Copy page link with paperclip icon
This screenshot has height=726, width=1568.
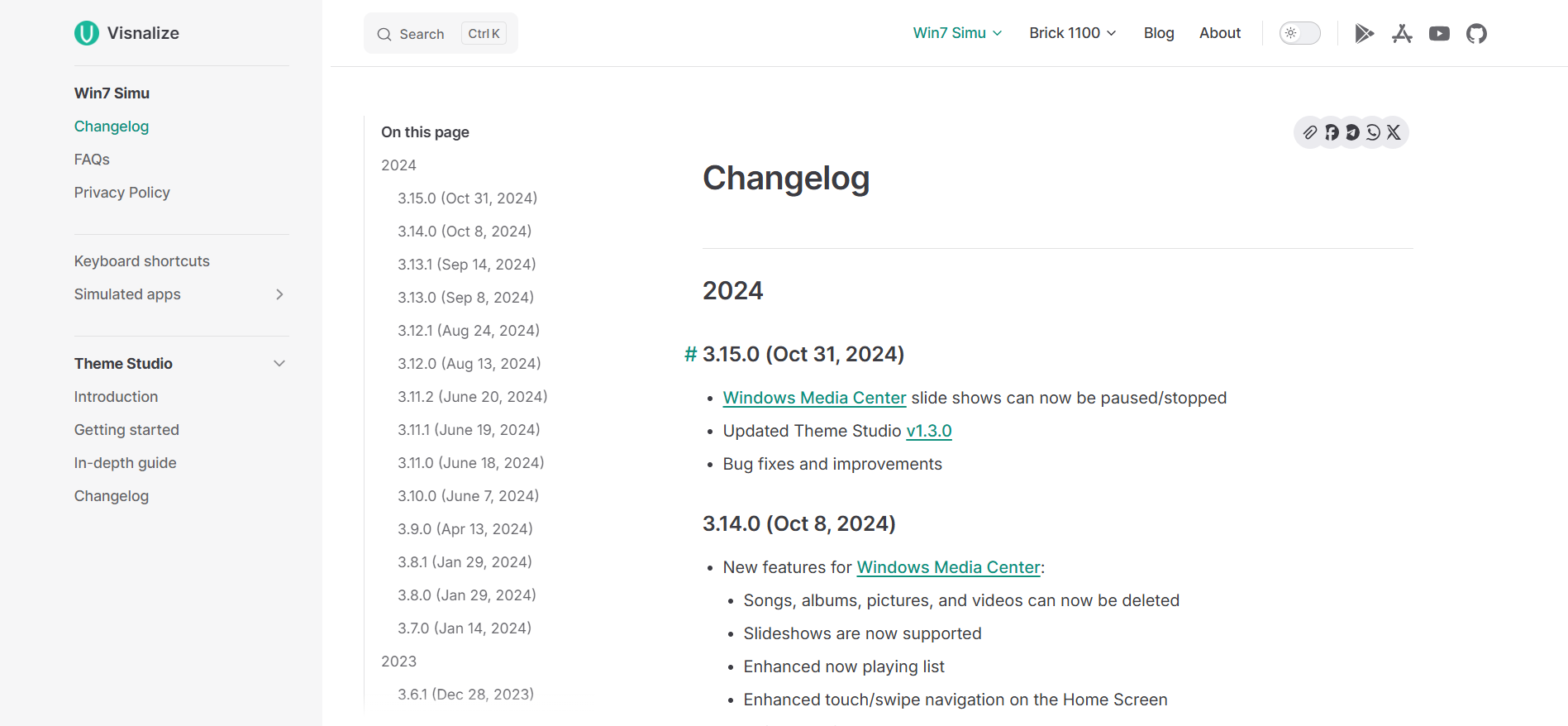1310,132
